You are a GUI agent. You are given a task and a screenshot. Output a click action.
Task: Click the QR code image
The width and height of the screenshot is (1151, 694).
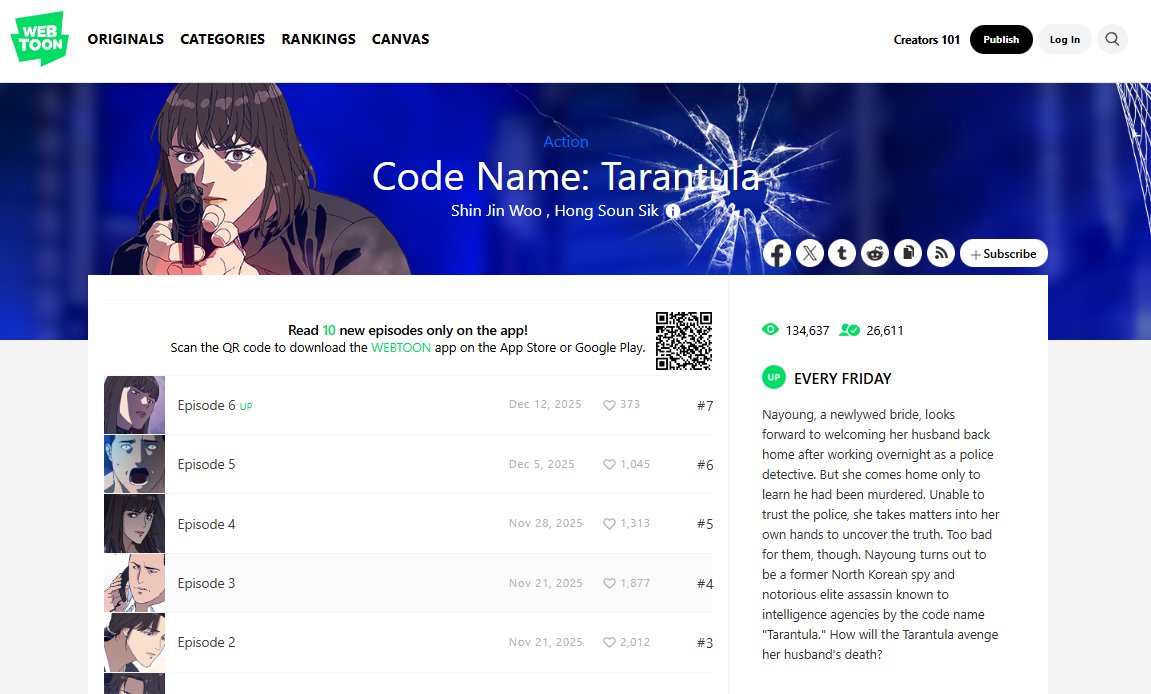(x=684, y=341)
